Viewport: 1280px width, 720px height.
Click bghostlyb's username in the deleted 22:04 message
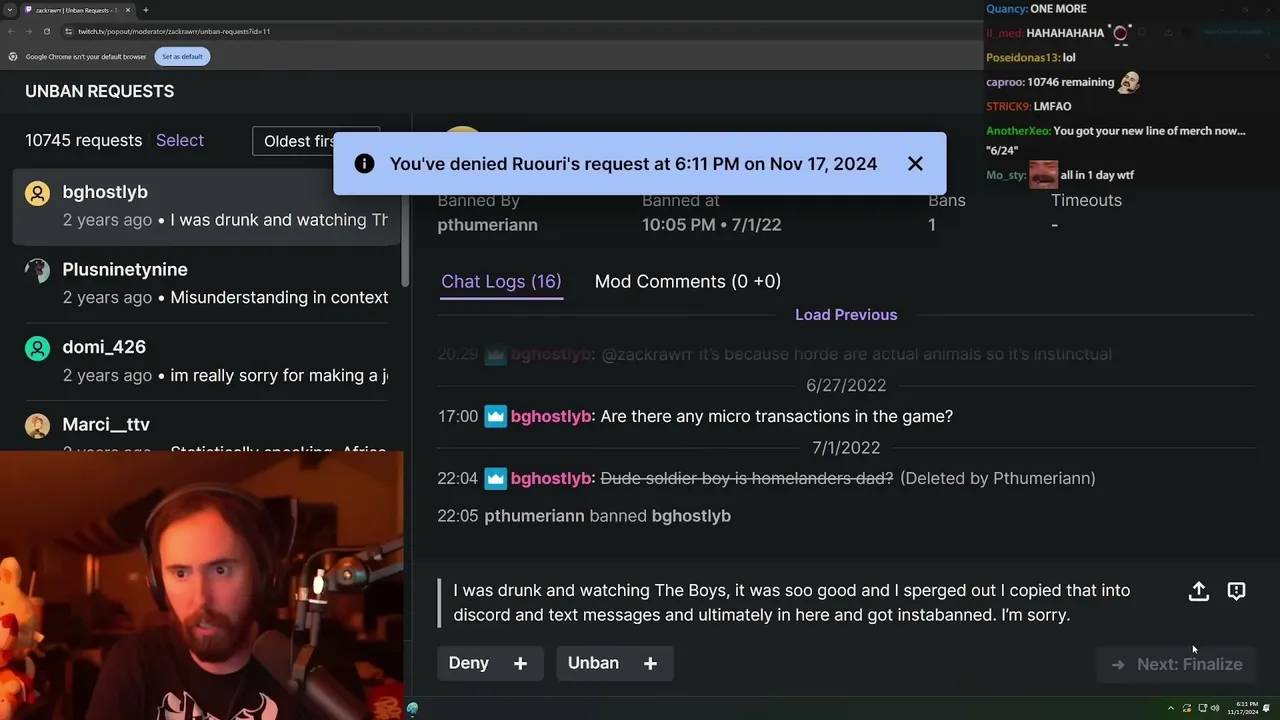pos(551,478)
